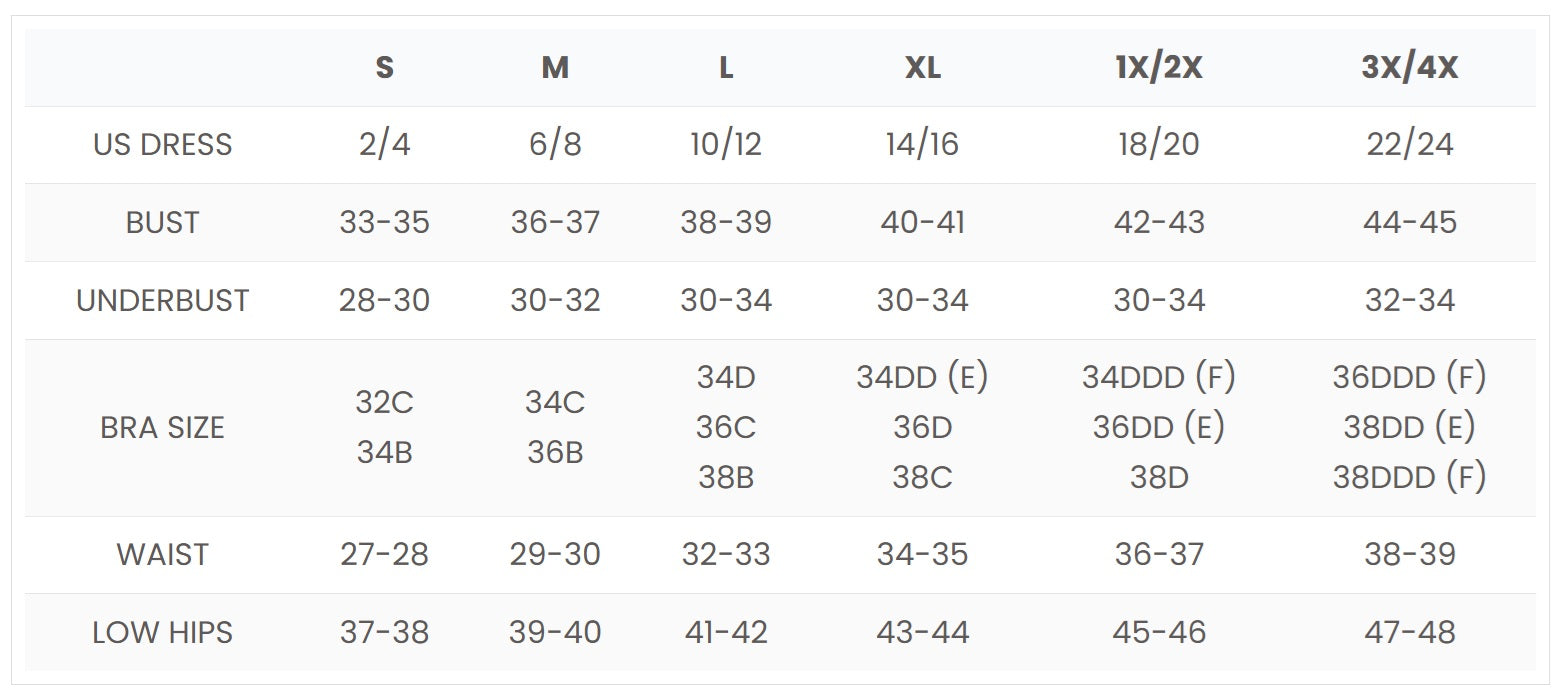Click the 34-35 waist measurement
The height and width of the screenshot is (691, 1556).
coord(922,555)
